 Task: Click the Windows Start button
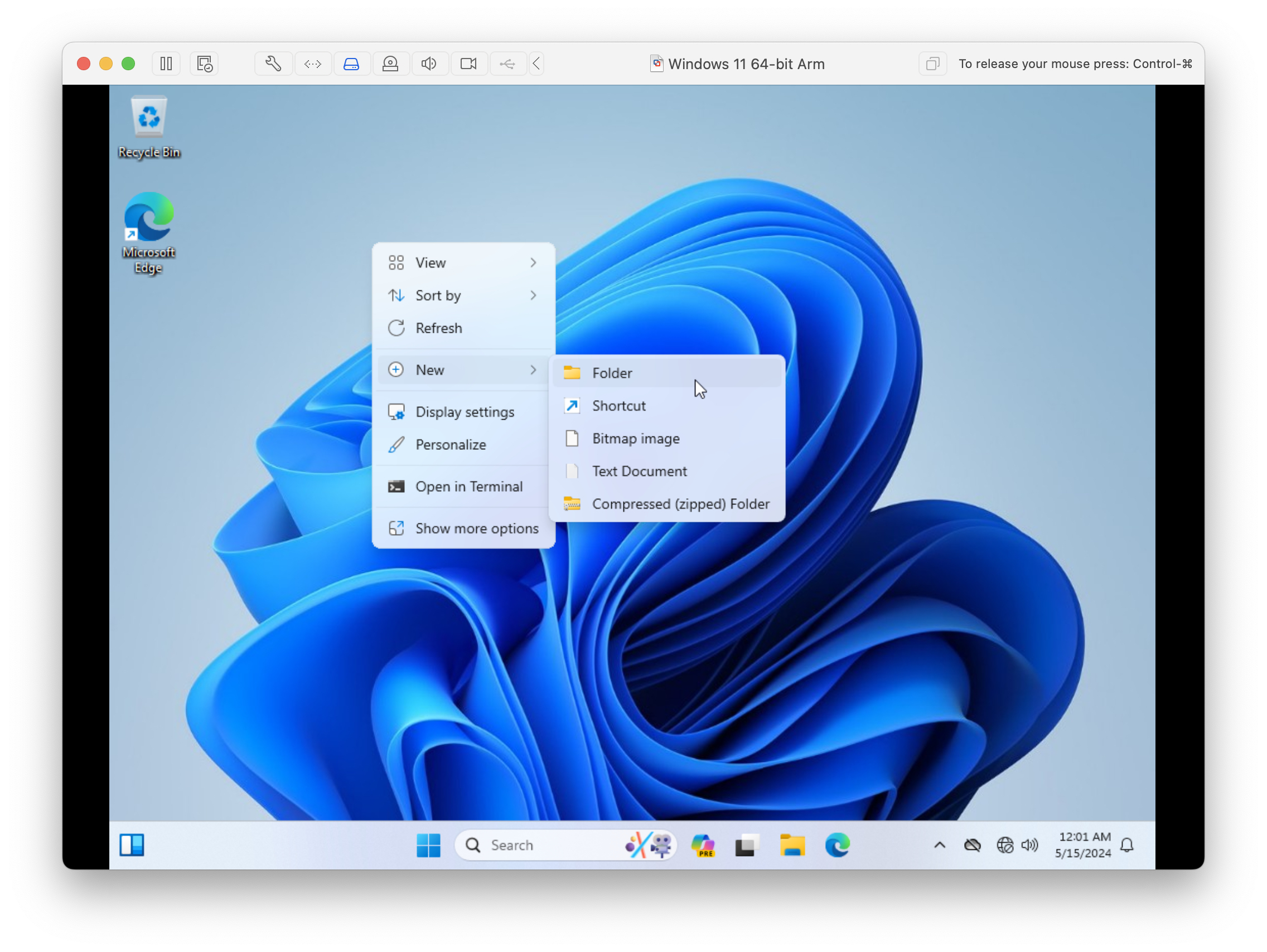point(429,846)
